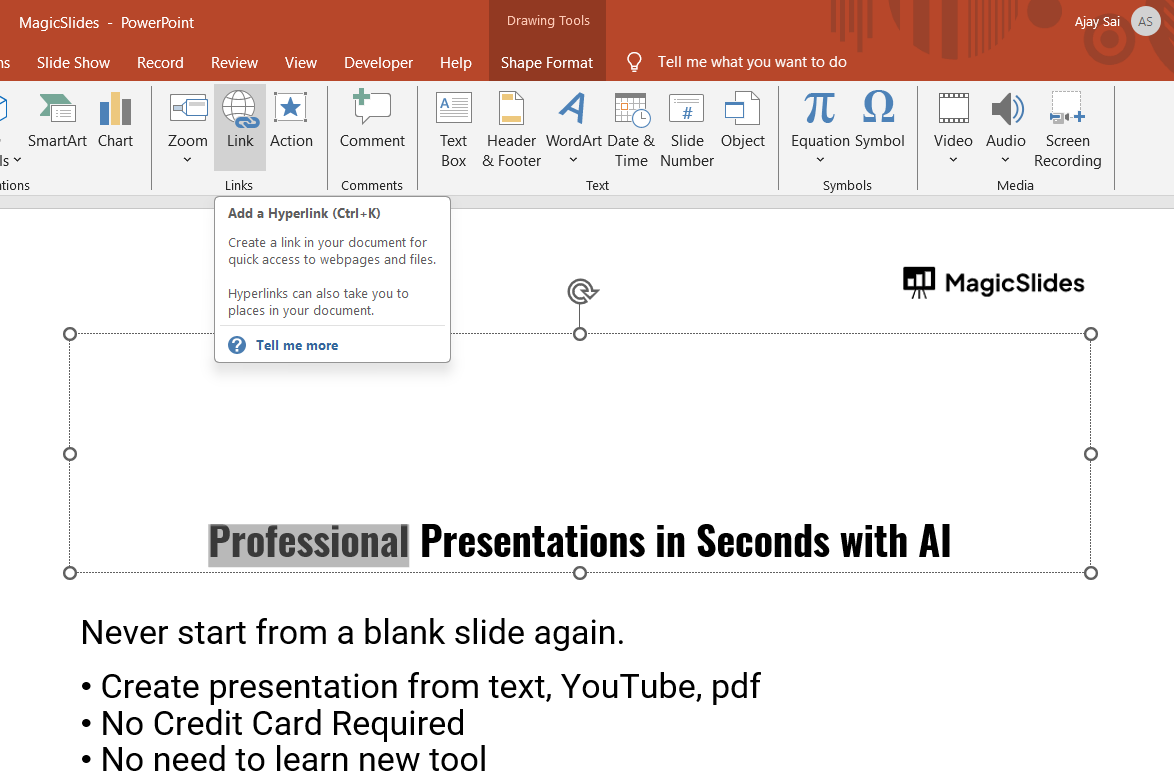Click the WordArt icon
Viewport: 1174px width, 784px height.
tap(573, 109)
